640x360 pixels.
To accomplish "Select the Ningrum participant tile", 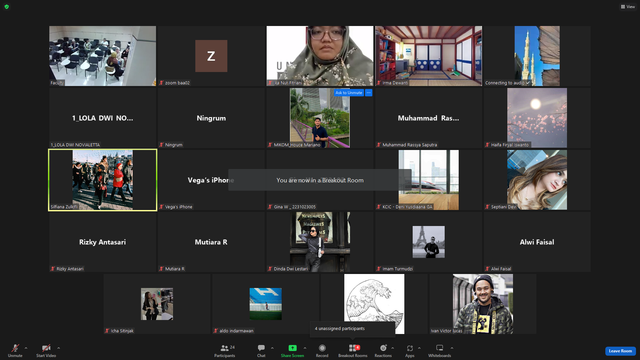I will coord(211,118).
